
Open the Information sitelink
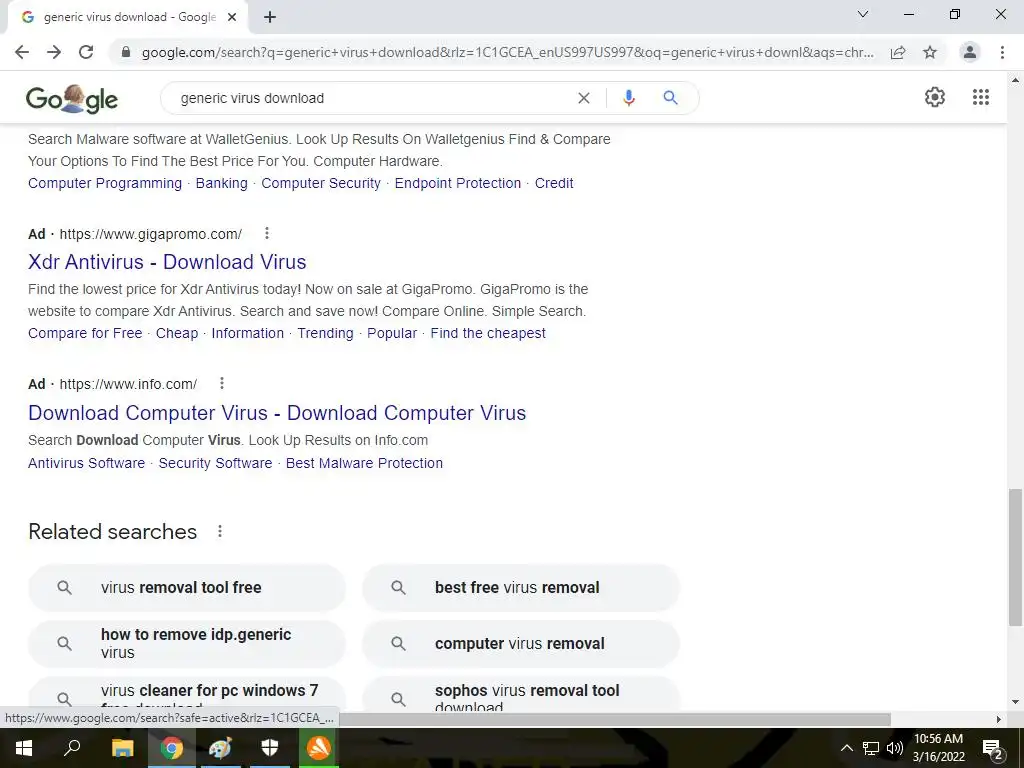[x=248, y=333]
